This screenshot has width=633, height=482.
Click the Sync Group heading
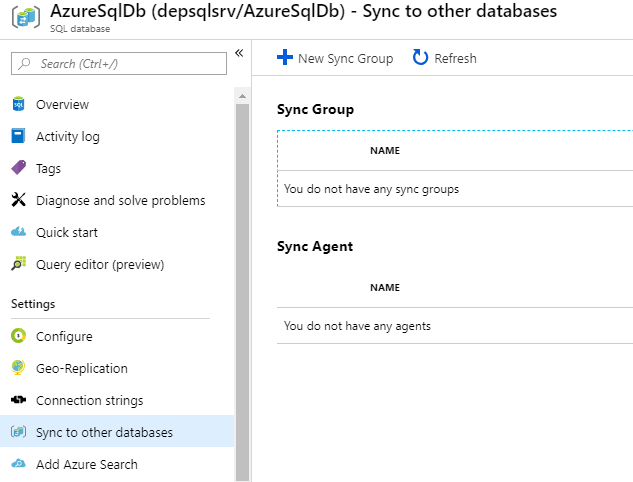point(315,109)
